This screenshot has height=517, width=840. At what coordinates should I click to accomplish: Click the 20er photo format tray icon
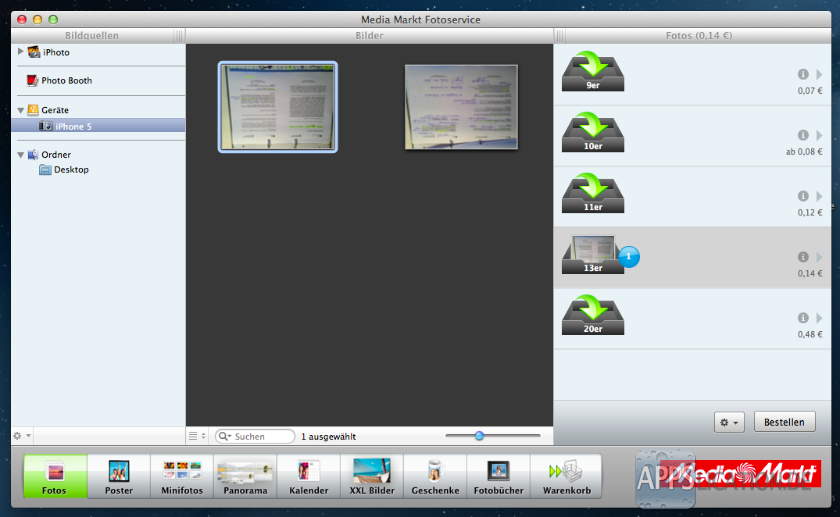pos(592,315)
